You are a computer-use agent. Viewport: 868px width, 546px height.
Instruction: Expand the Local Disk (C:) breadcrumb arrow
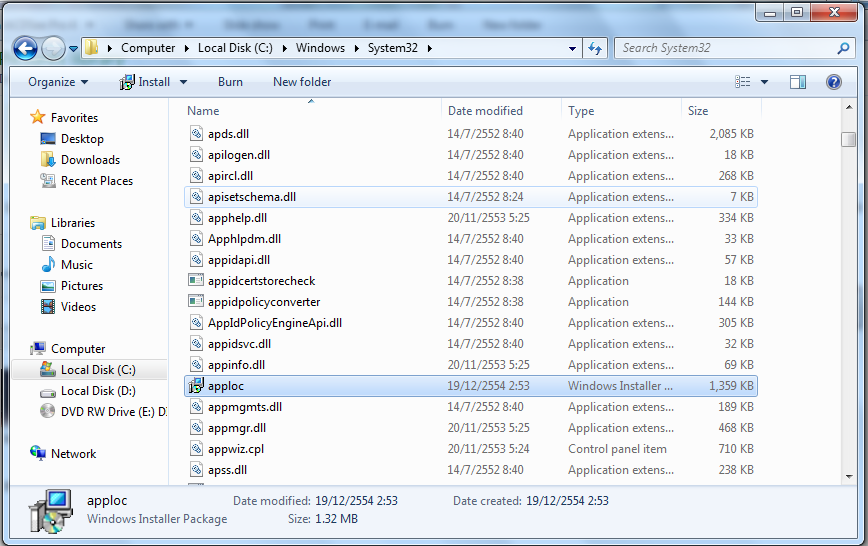tap(285, 48)
